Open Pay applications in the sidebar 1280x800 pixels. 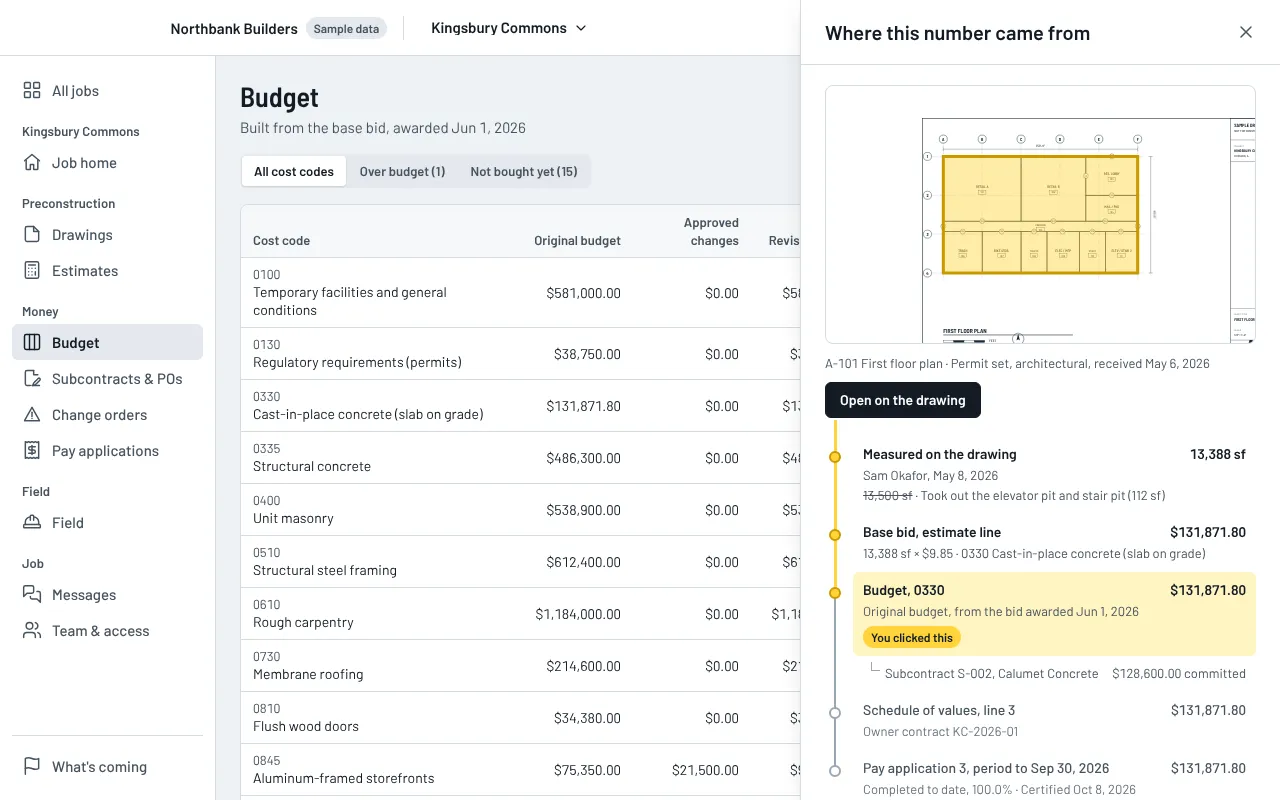coord(107,451)
